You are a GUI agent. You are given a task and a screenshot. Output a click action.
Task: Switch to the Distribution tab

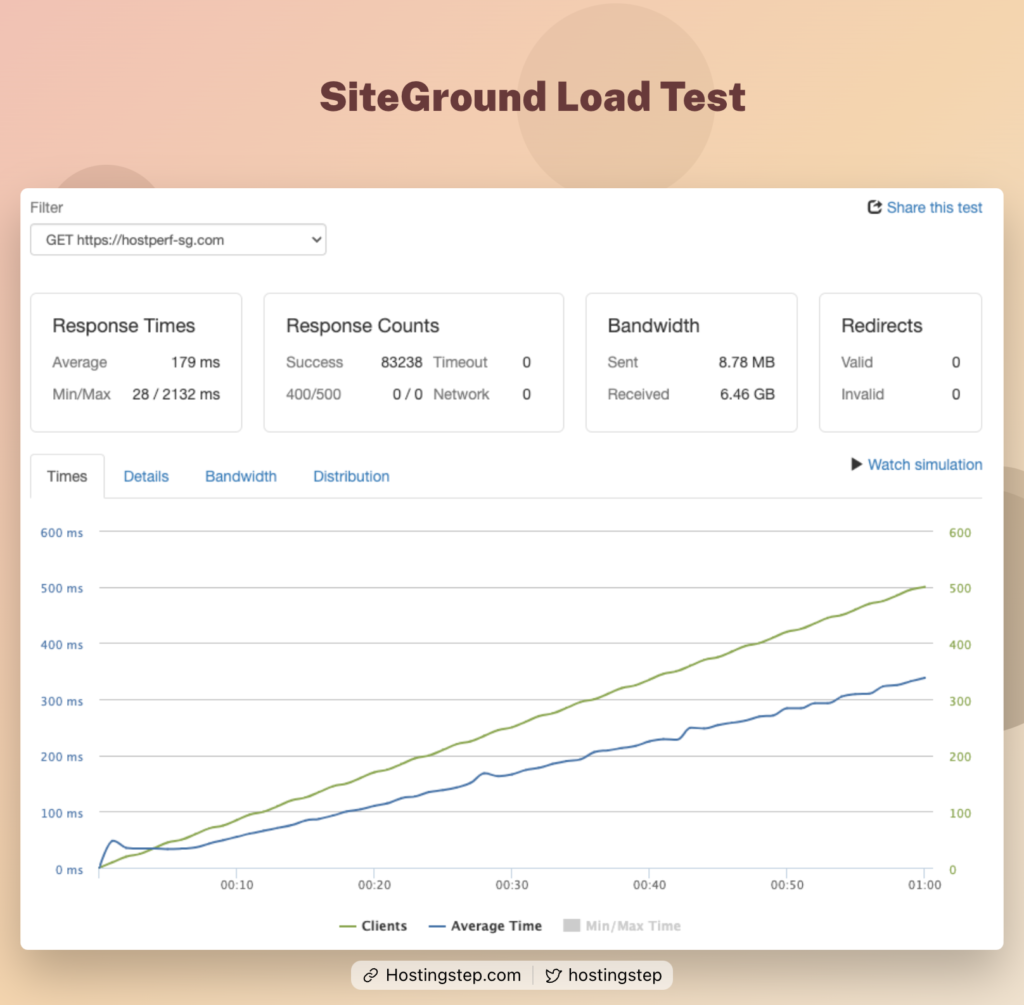(x=351, y=476)
